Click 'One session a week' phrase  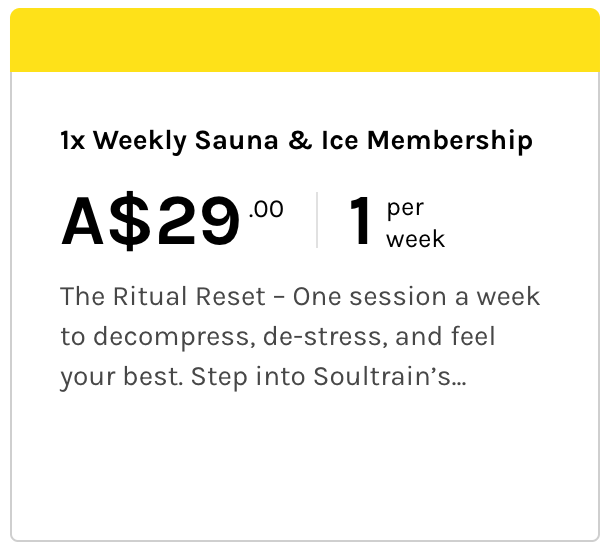point(416,296)
